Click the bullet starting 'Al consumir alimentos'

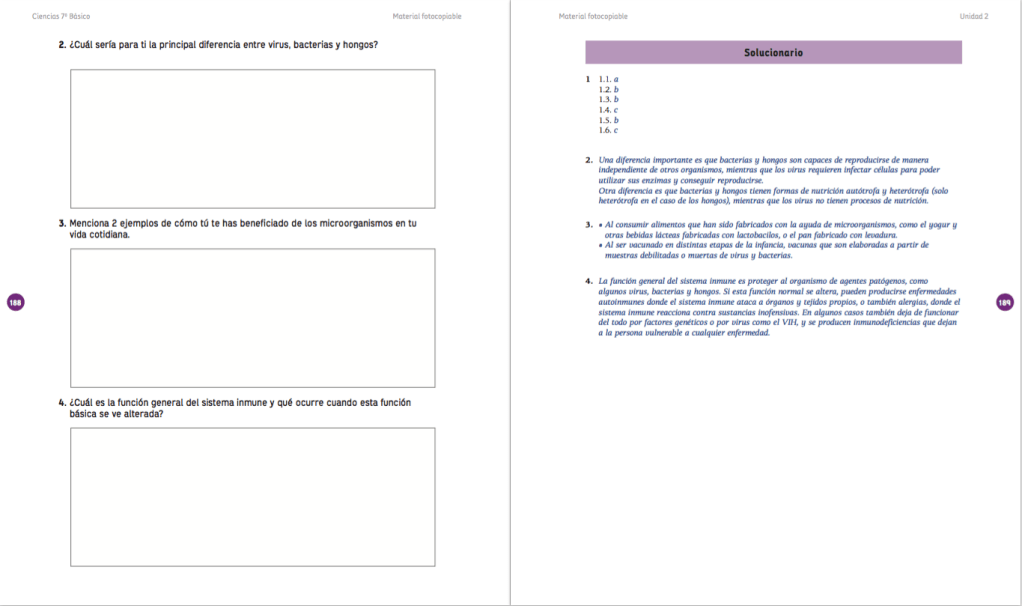tap(776, 230)
